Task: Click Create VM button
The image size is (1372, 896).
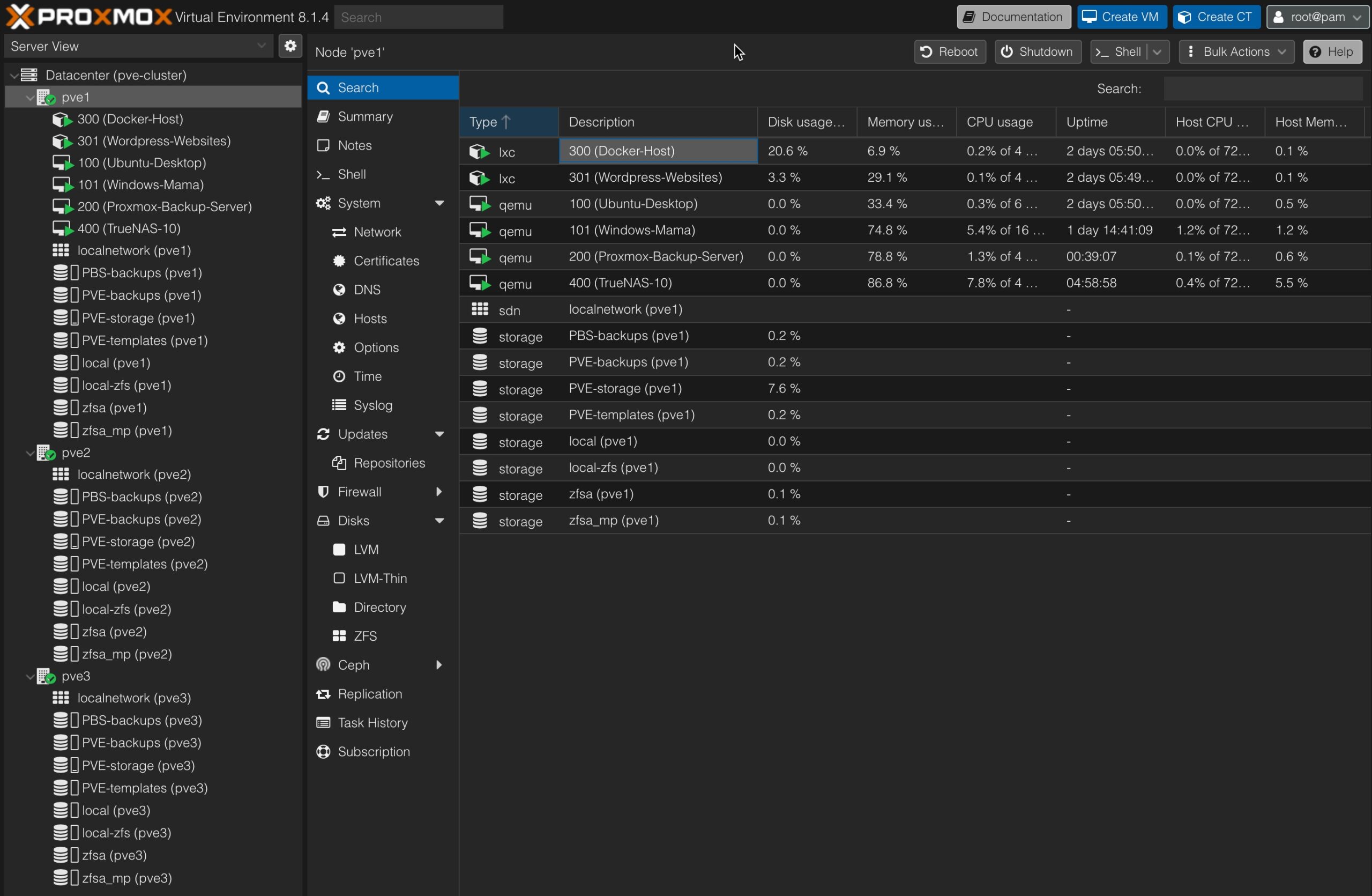Action: tap(1121, 17)
